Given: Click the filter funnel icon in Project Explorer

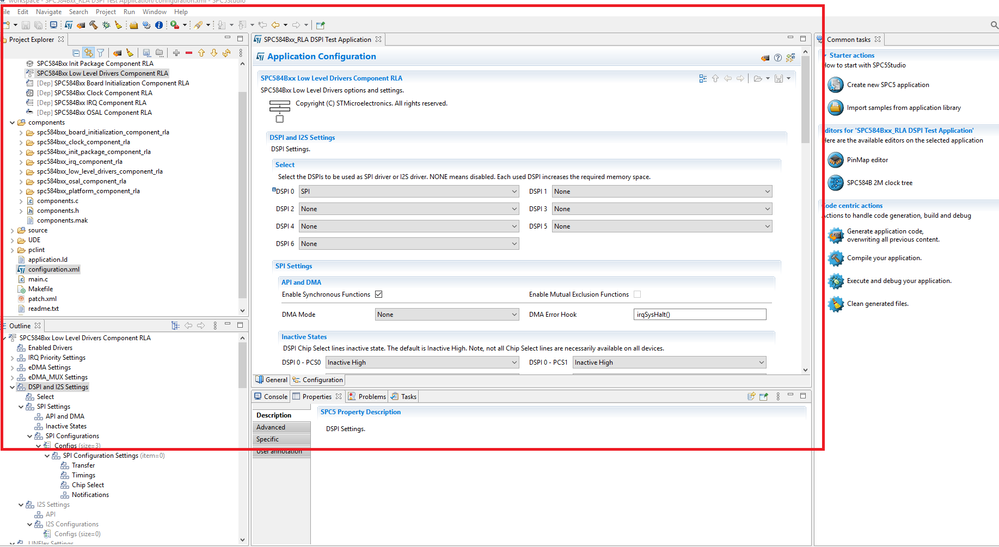Looking at the screenshot, I should pos(100,53).
